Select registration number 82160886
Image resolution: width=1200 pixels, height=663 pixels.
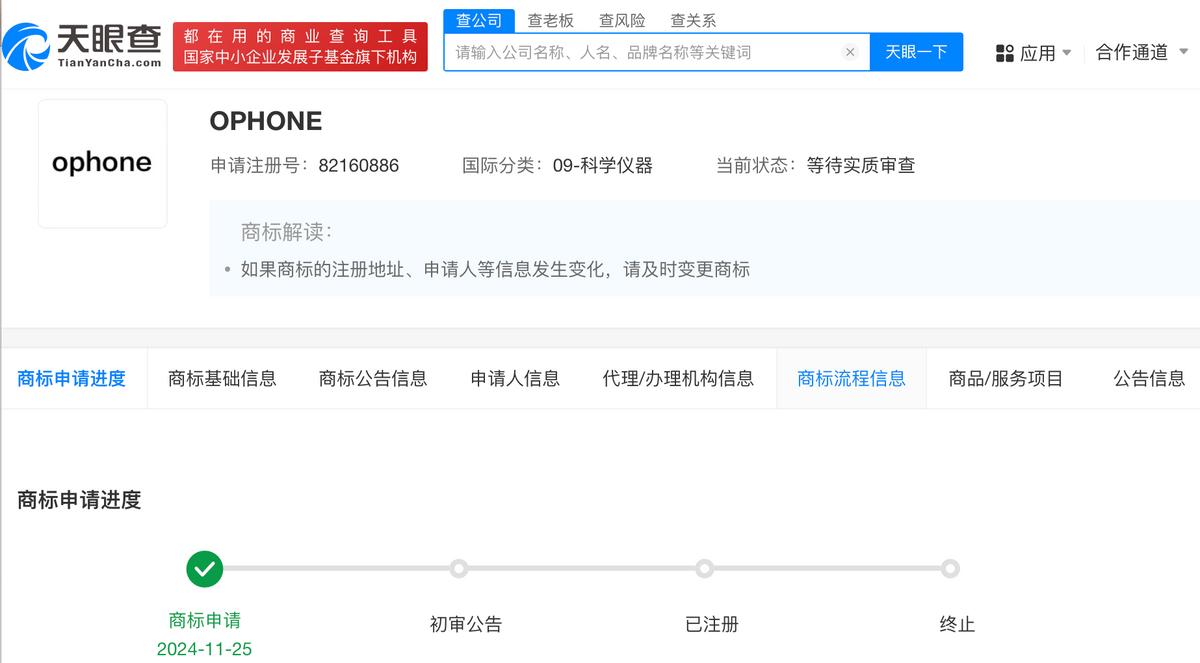(x=358, y=166)
